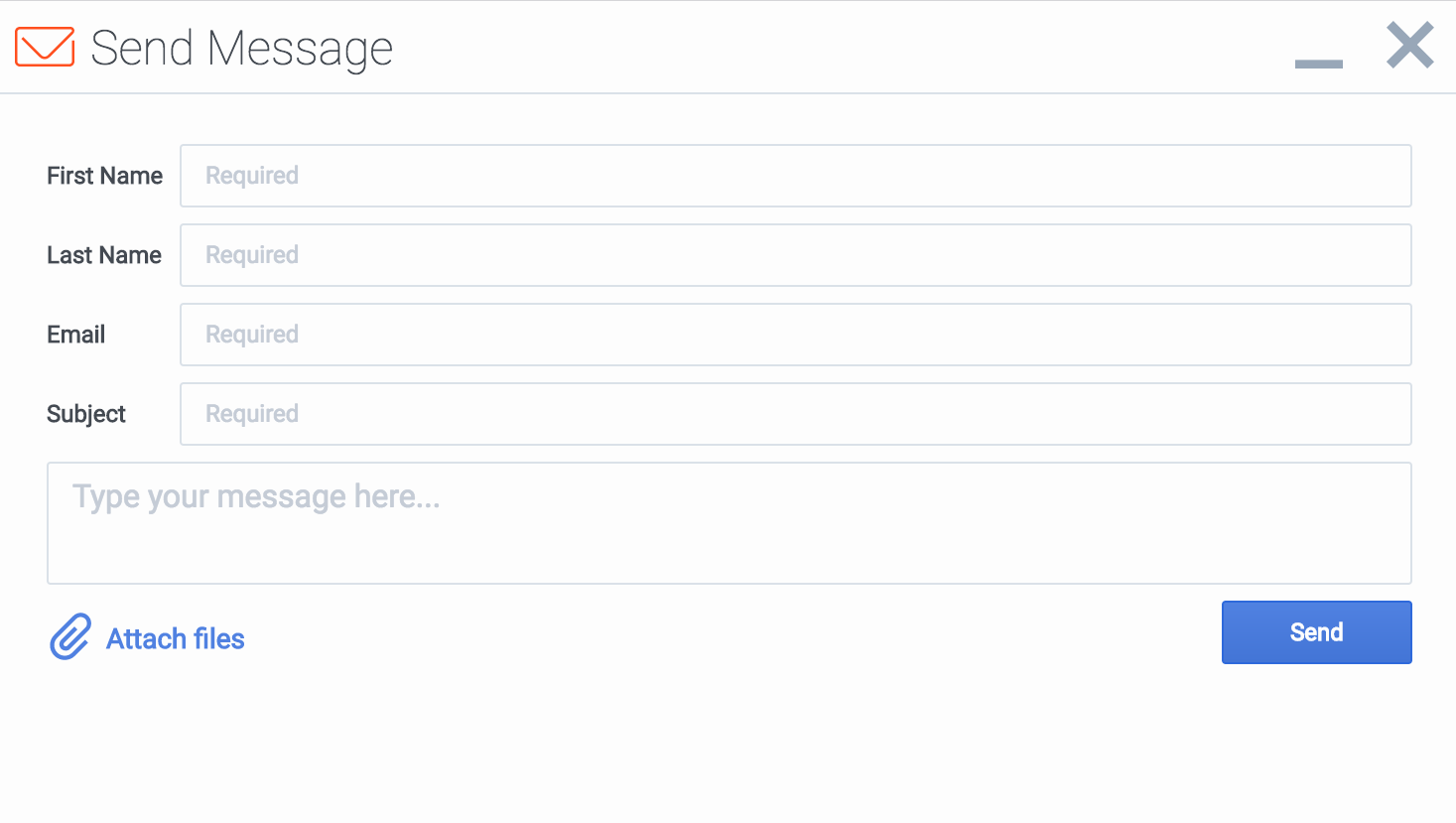Minimize the Send Message window
Viewport: 1456px width, 823px height.
coord(1318,64)
